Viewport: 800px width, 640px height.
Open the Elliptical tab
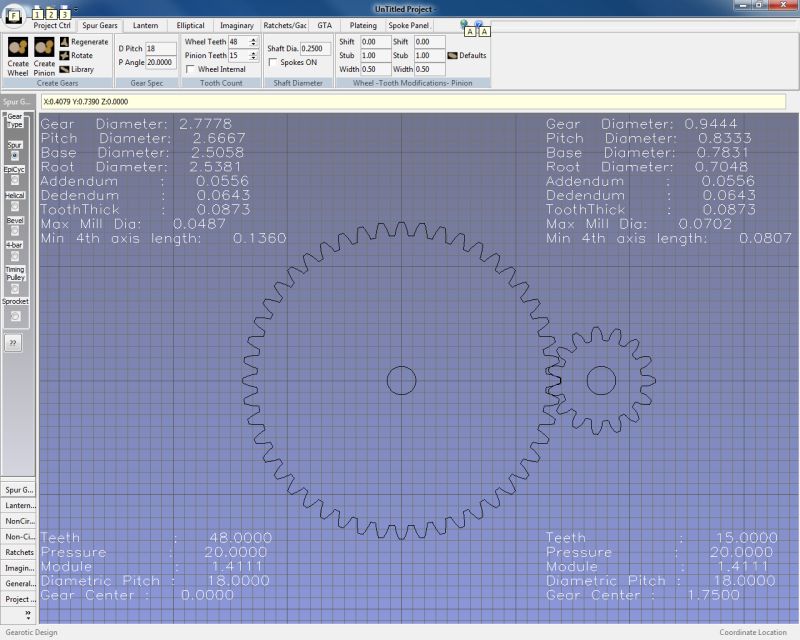click(190, 25)
